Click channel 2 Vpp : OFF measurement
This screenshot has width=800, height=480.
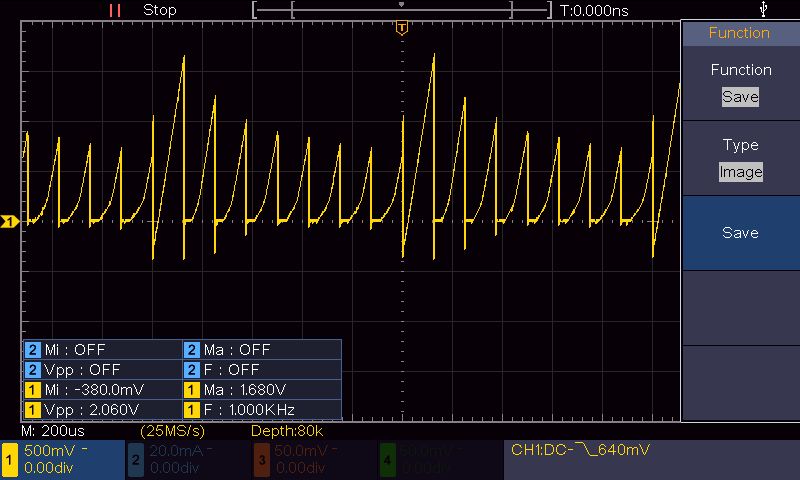click(x=103, y=370)
